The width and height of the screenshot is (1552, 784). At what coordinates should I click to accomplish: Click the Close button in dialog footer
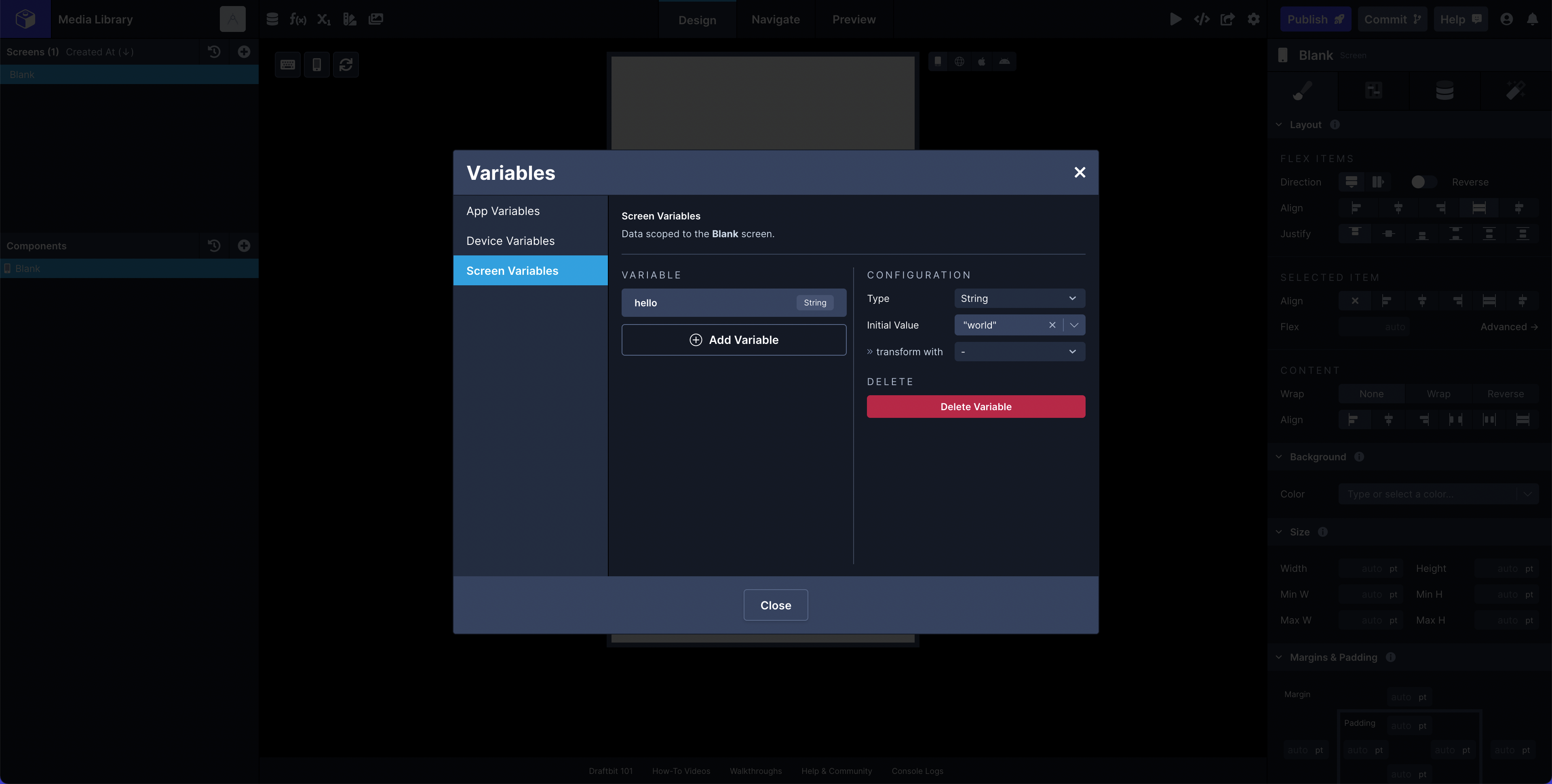click(x=776, y=605)
